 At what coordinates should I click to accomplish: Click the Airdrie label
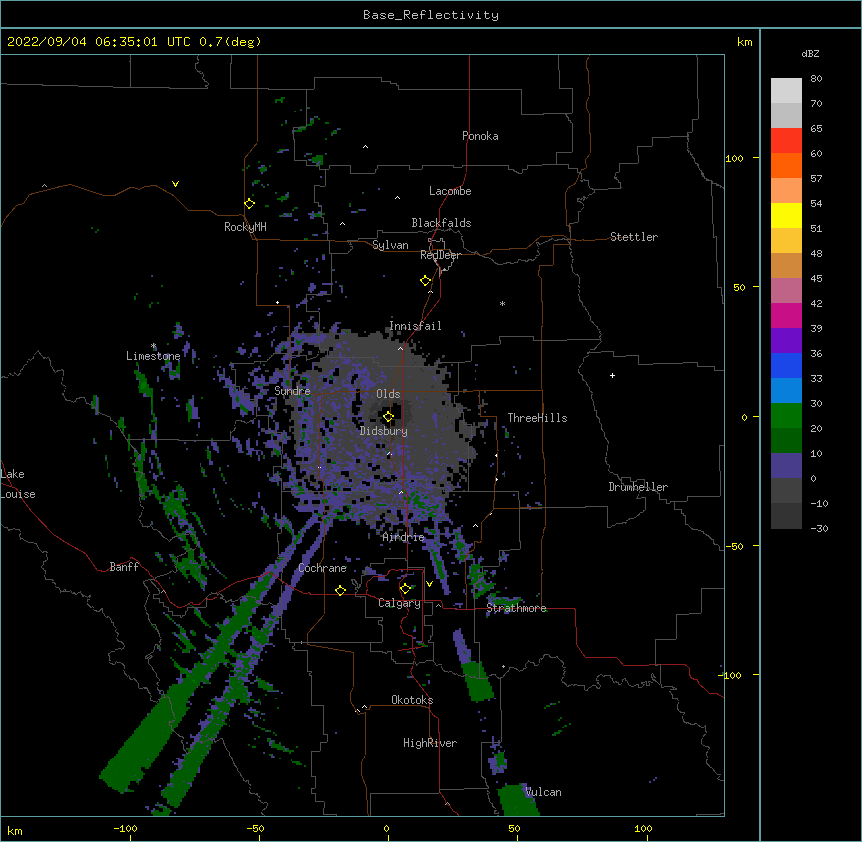[x=402, y=537]
